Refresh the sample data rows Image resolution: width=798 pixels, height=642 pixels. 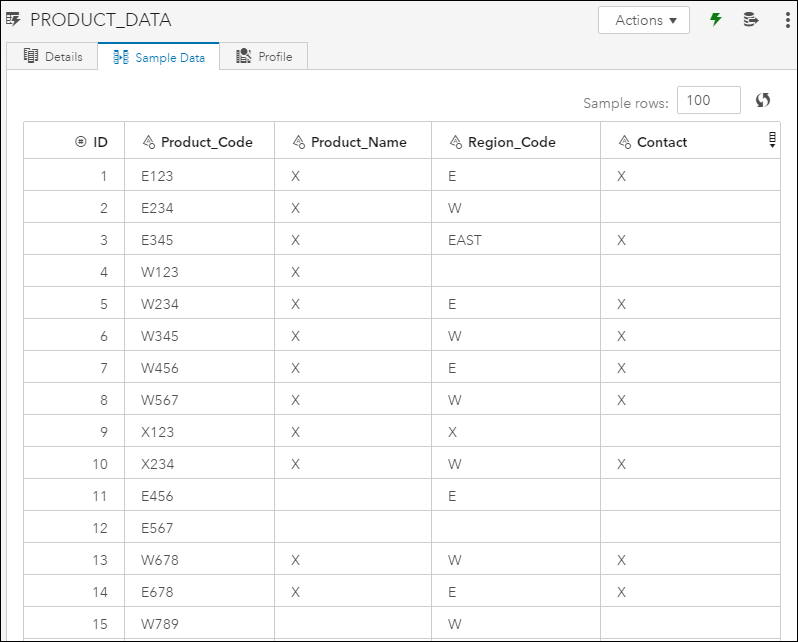tap(763, 100)
